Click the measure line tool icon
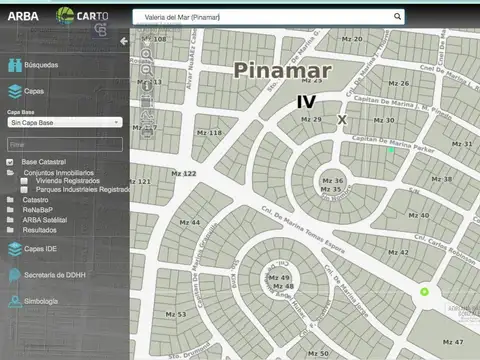 [147, 116]
